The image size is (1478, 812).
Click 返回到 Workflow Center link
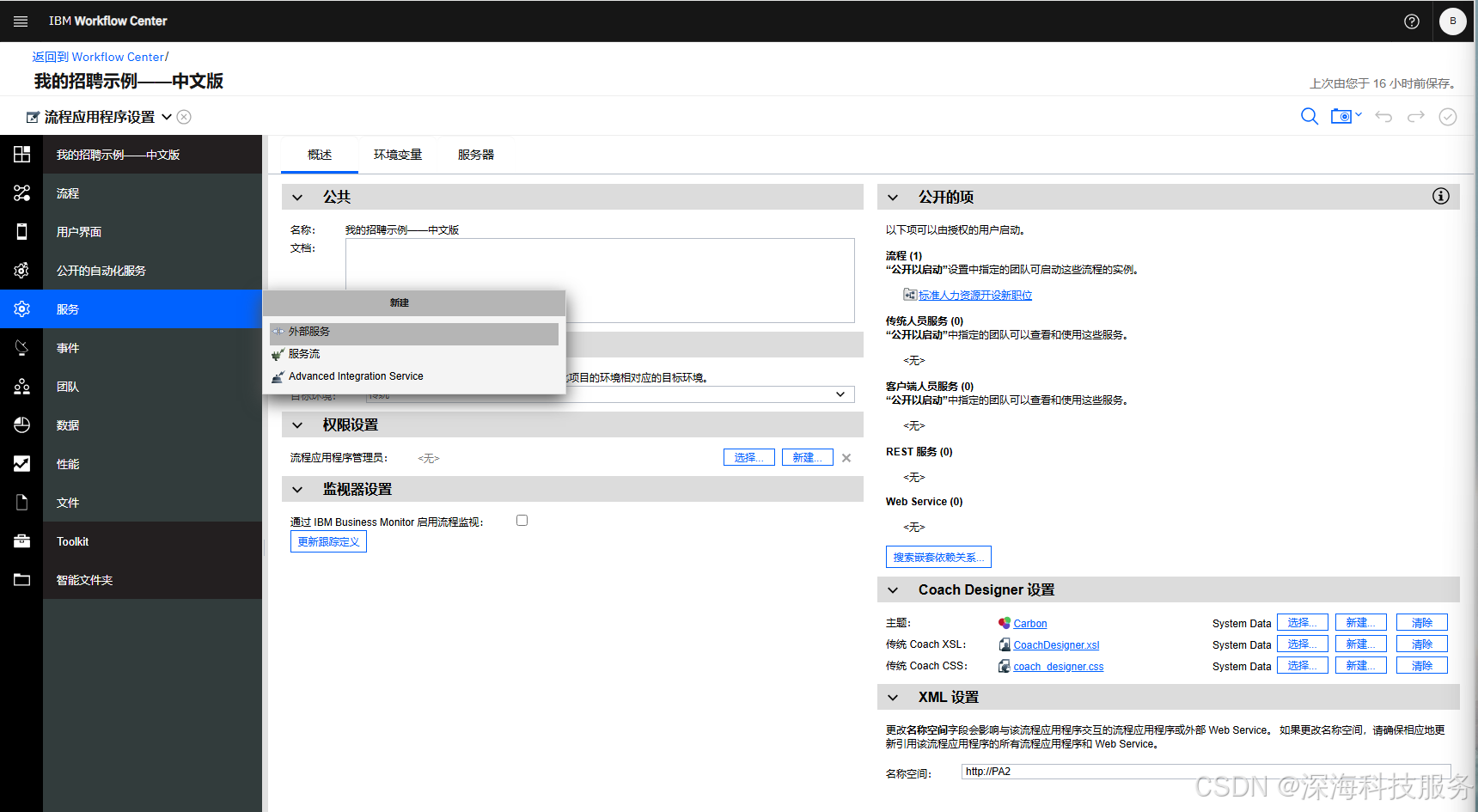98,57
